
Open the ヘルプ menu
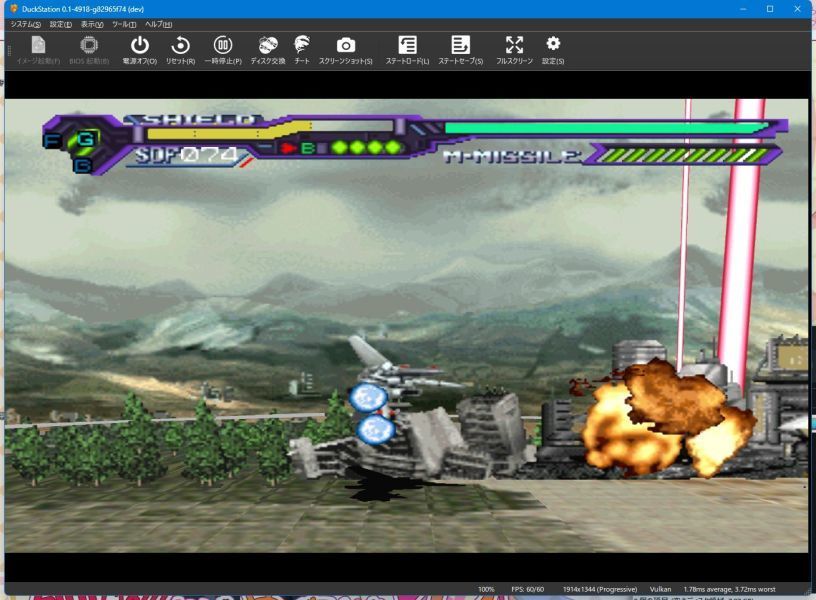(158, 24)
